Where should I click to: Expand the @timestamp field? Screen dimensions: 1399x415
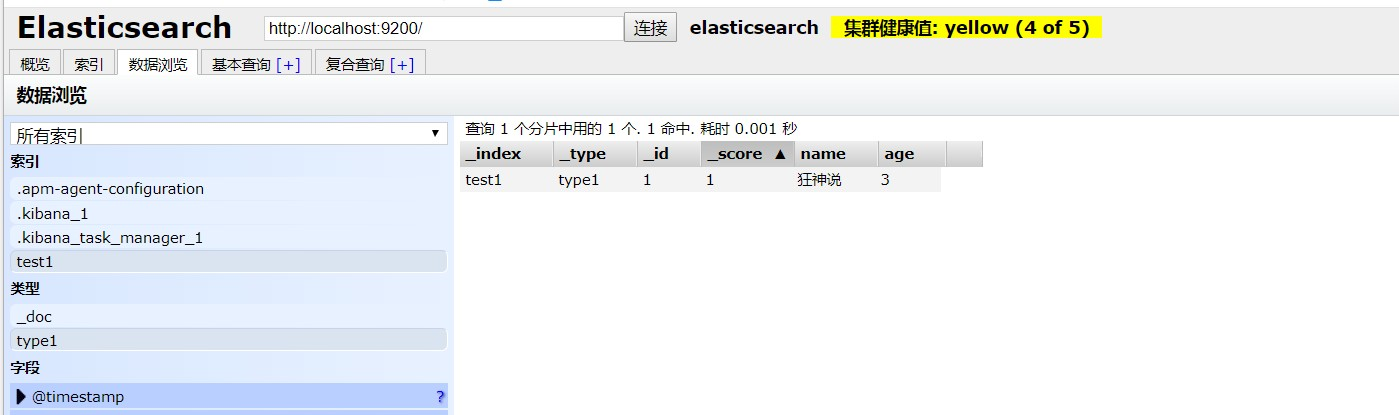(x=22, y=397)
